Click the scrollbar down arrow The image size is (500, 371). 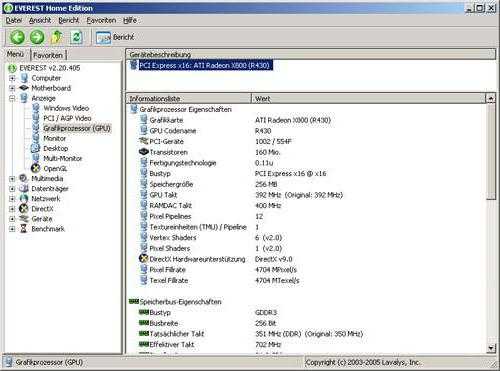491,348
